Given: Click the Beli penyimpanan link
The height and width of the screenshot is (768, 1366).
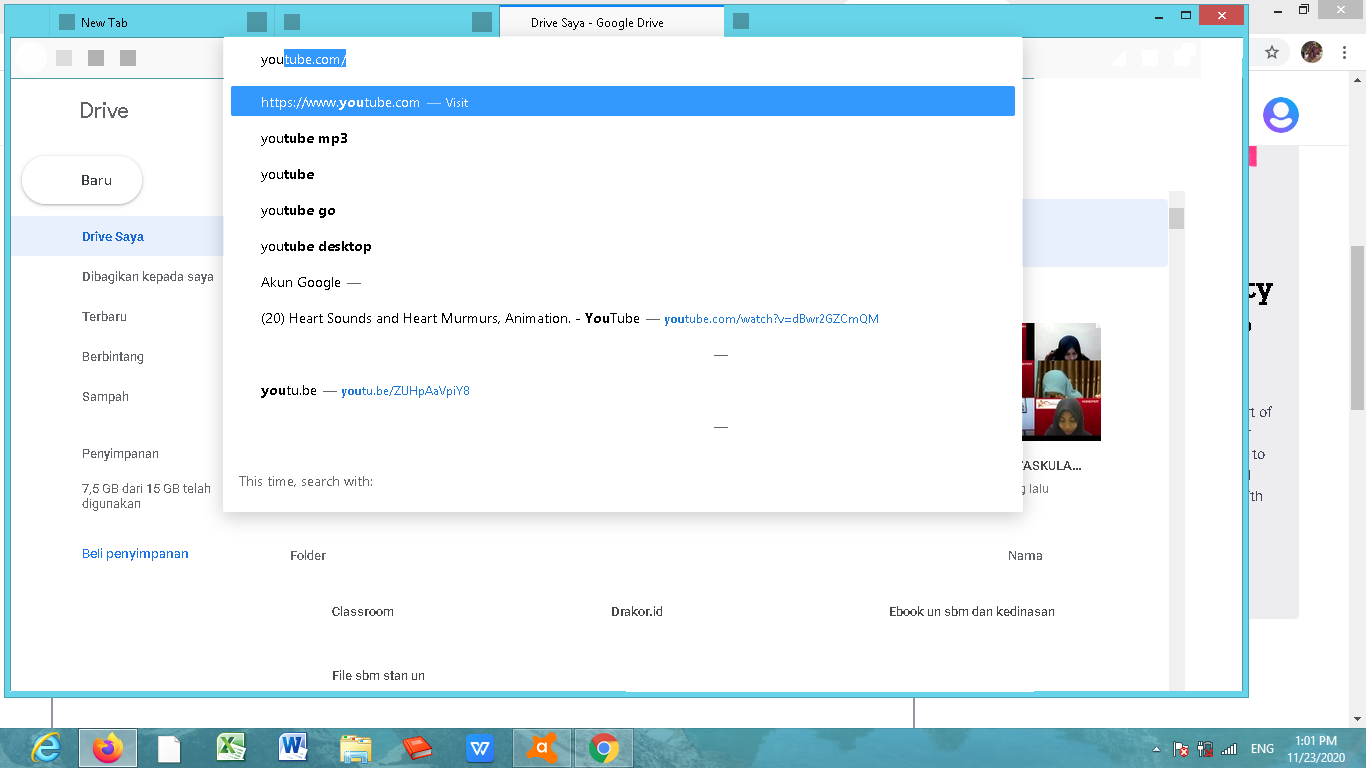Looking at the screenshot, I should (x=135, y=553).
